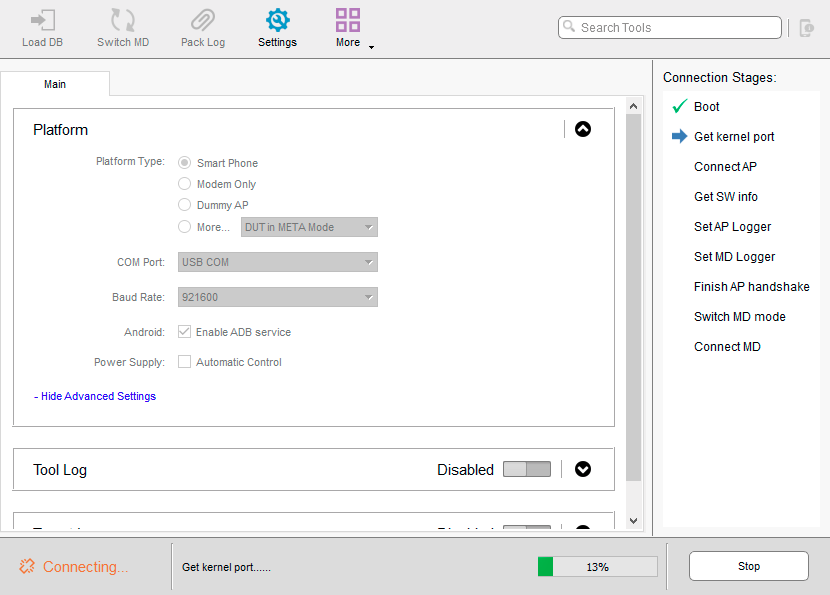Click the Load DB icon
830x595 pixels.
pos(40,21)
